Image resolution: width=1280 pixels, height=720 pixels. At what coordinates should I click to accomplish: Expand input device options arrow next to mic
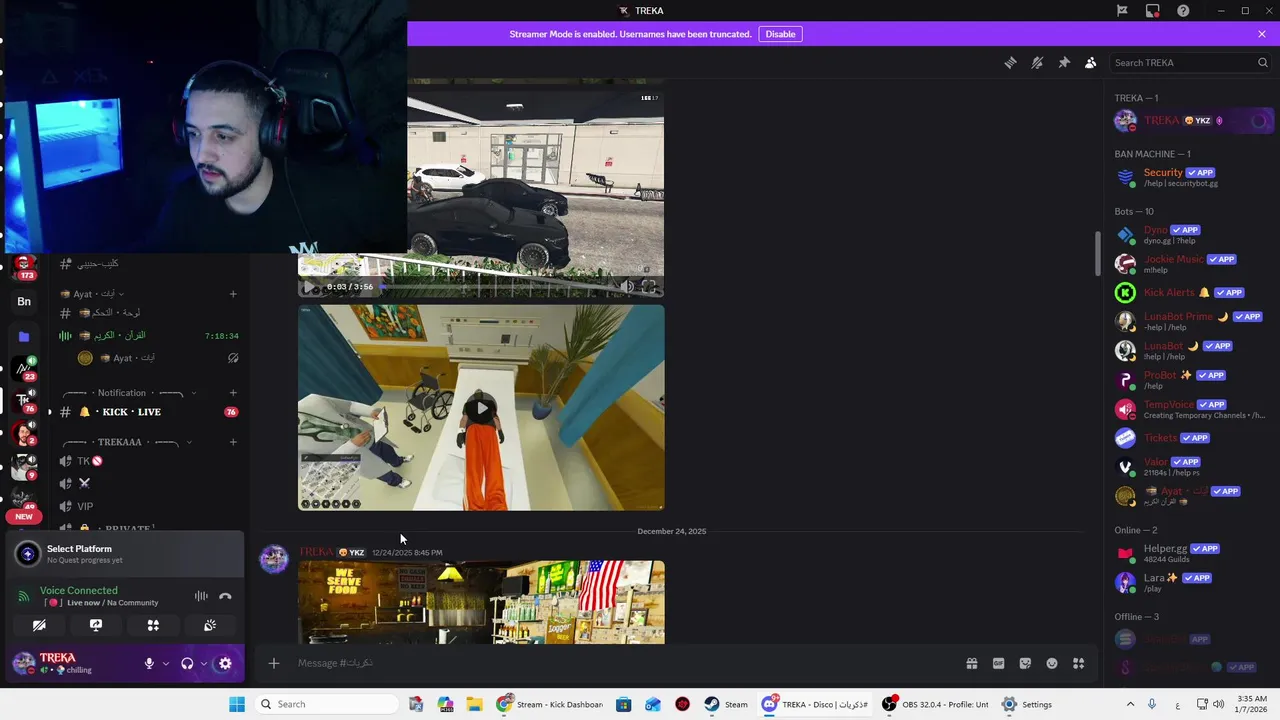coord(166,663)
